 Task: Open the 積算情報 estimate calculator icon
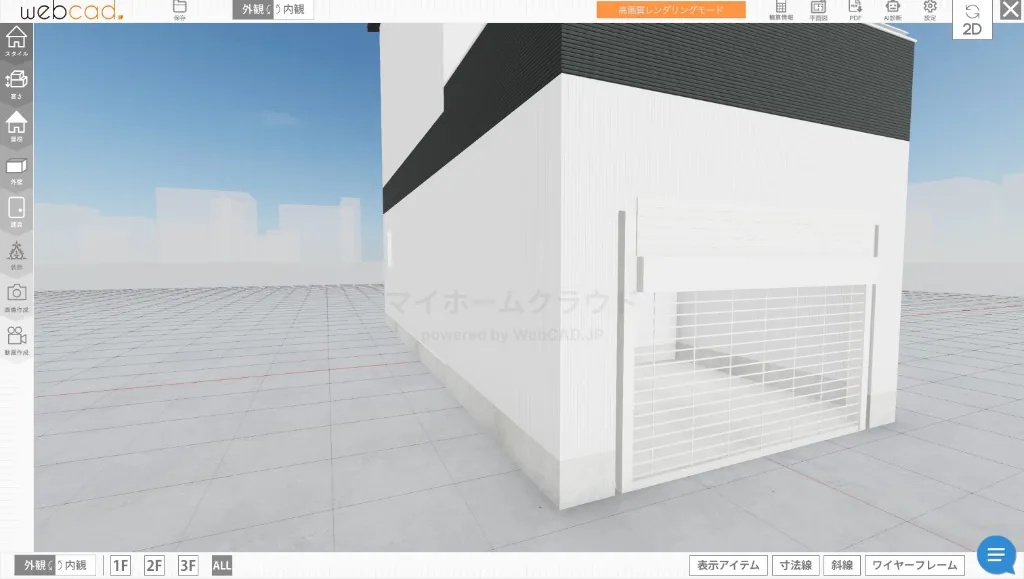click(781, 10)
